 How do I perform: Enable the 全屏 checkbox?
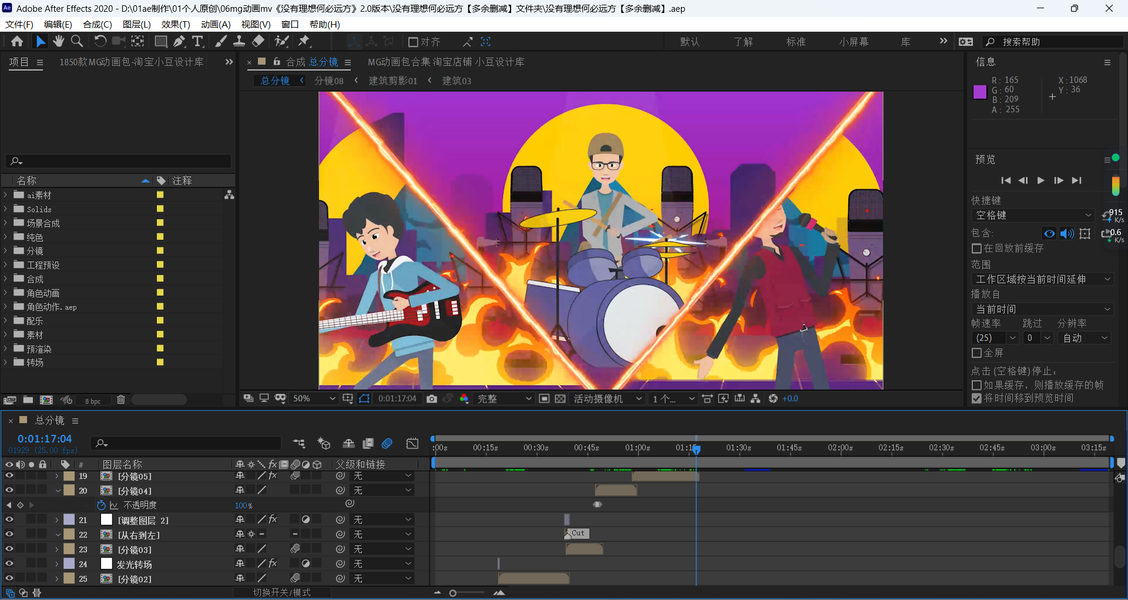click(977, 353)
